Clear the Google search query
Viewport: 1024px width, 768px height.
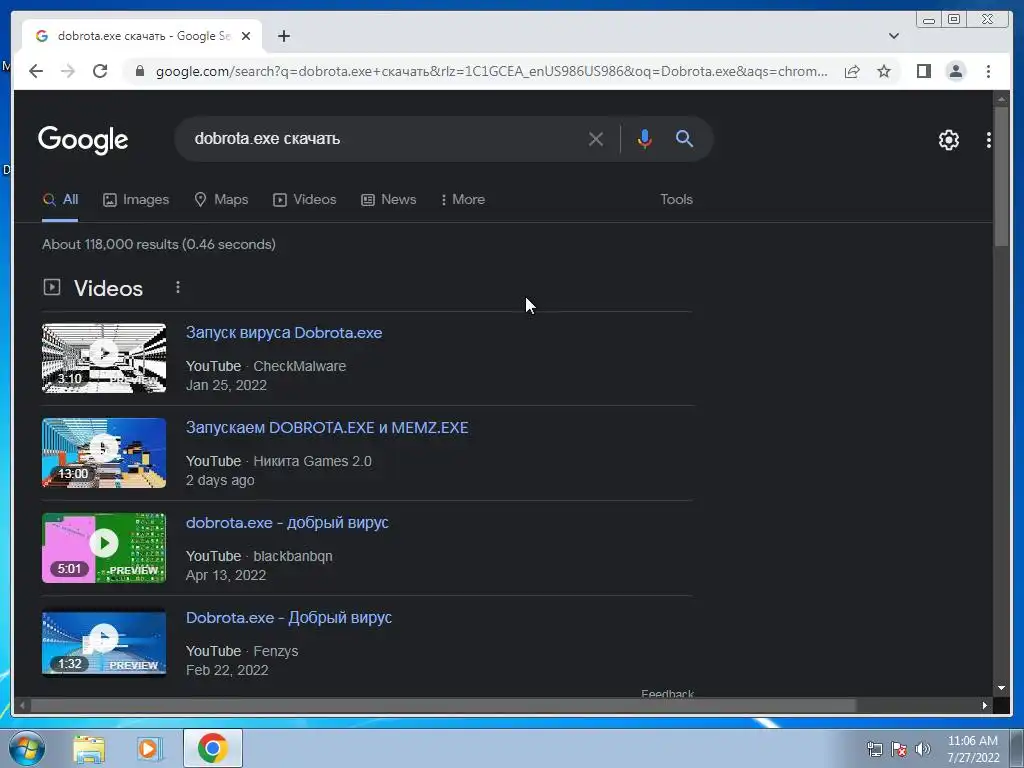(x=596, y=139)
